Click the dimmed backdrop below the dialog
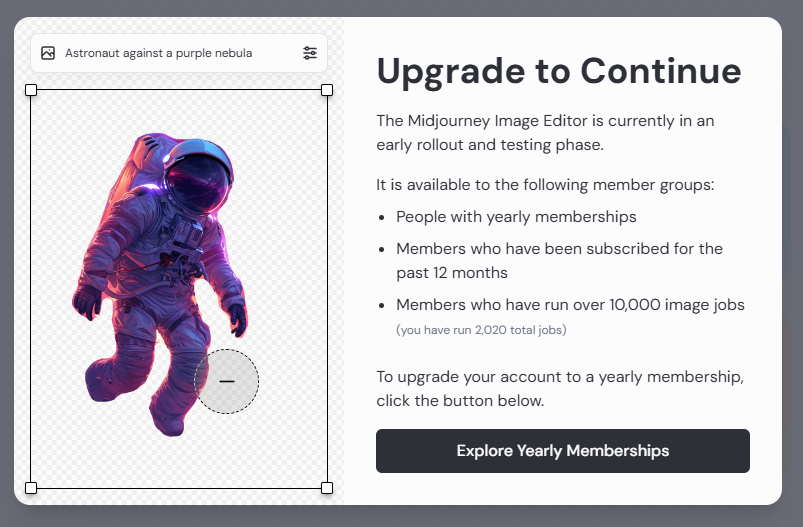803x527 pixels. 400,517
